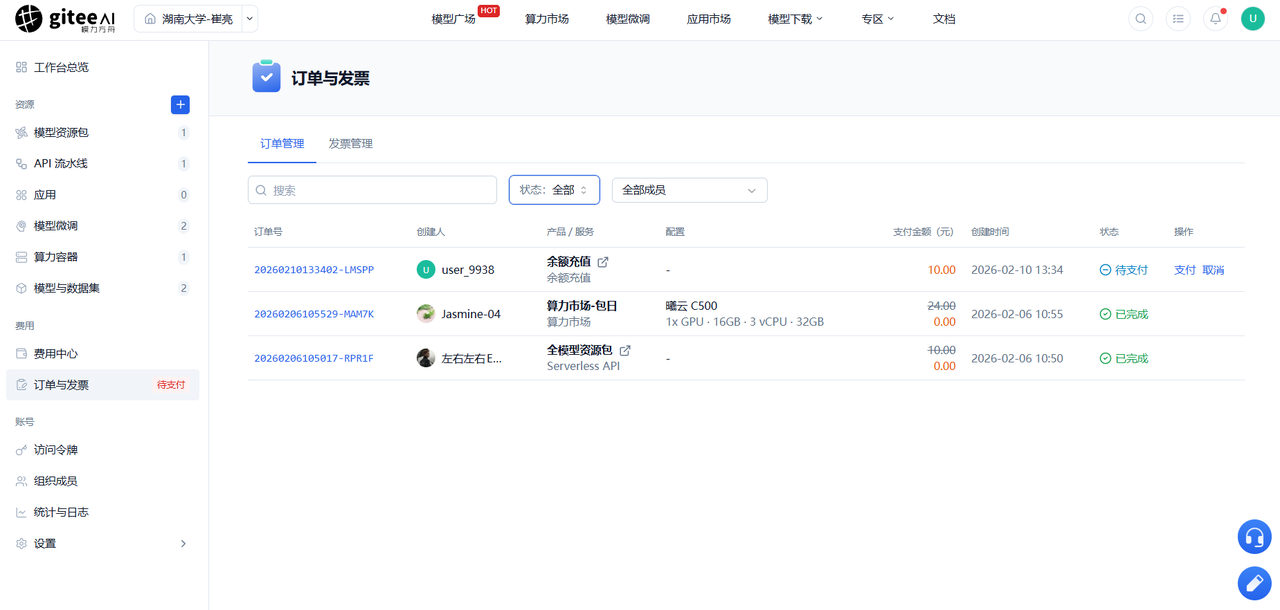The width and height of the screenshot is (1280, 610).
Task: Switch to the 发票管理 tab
Action: (350, 144)
